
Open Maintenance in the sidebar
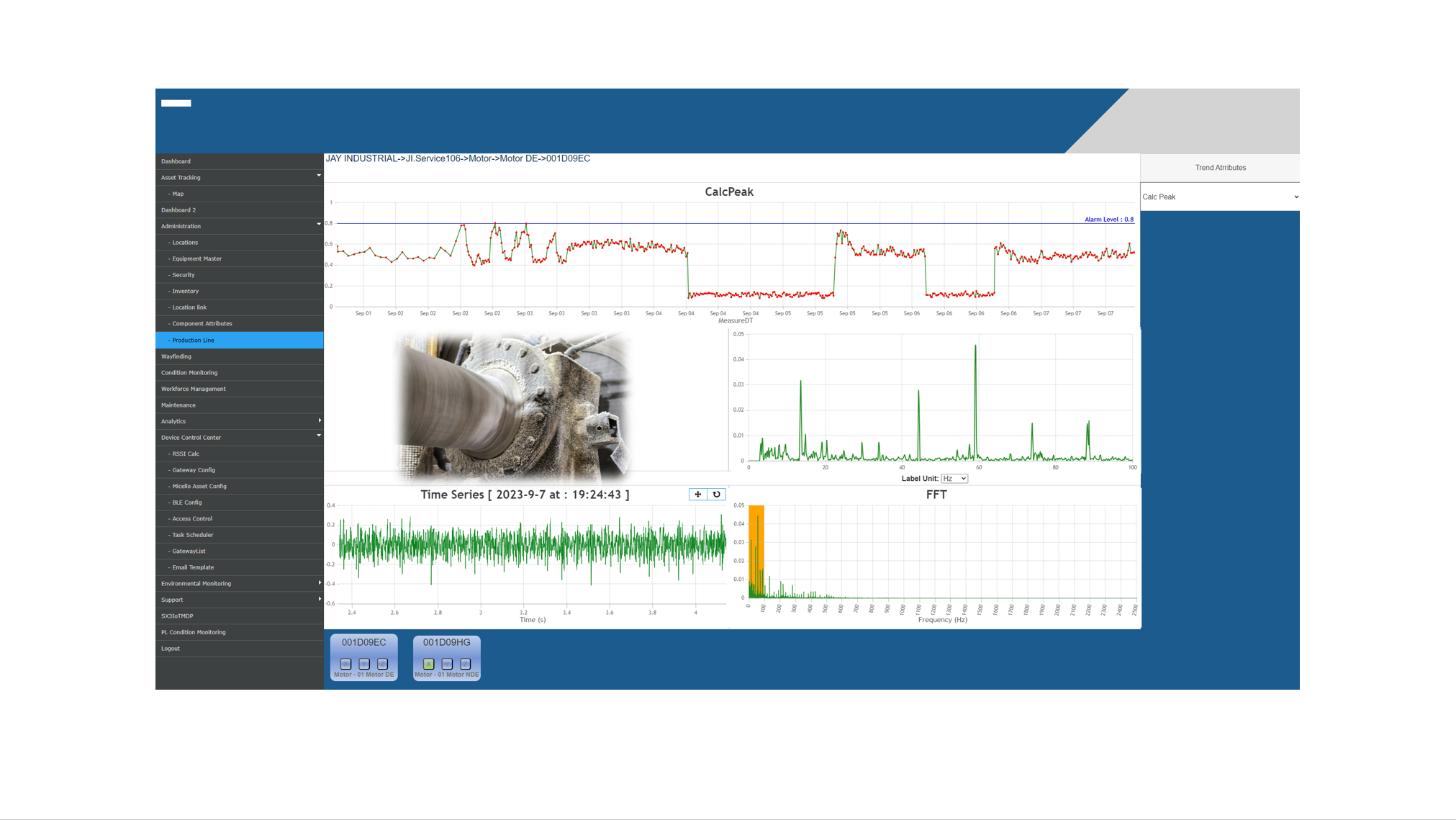240,405
